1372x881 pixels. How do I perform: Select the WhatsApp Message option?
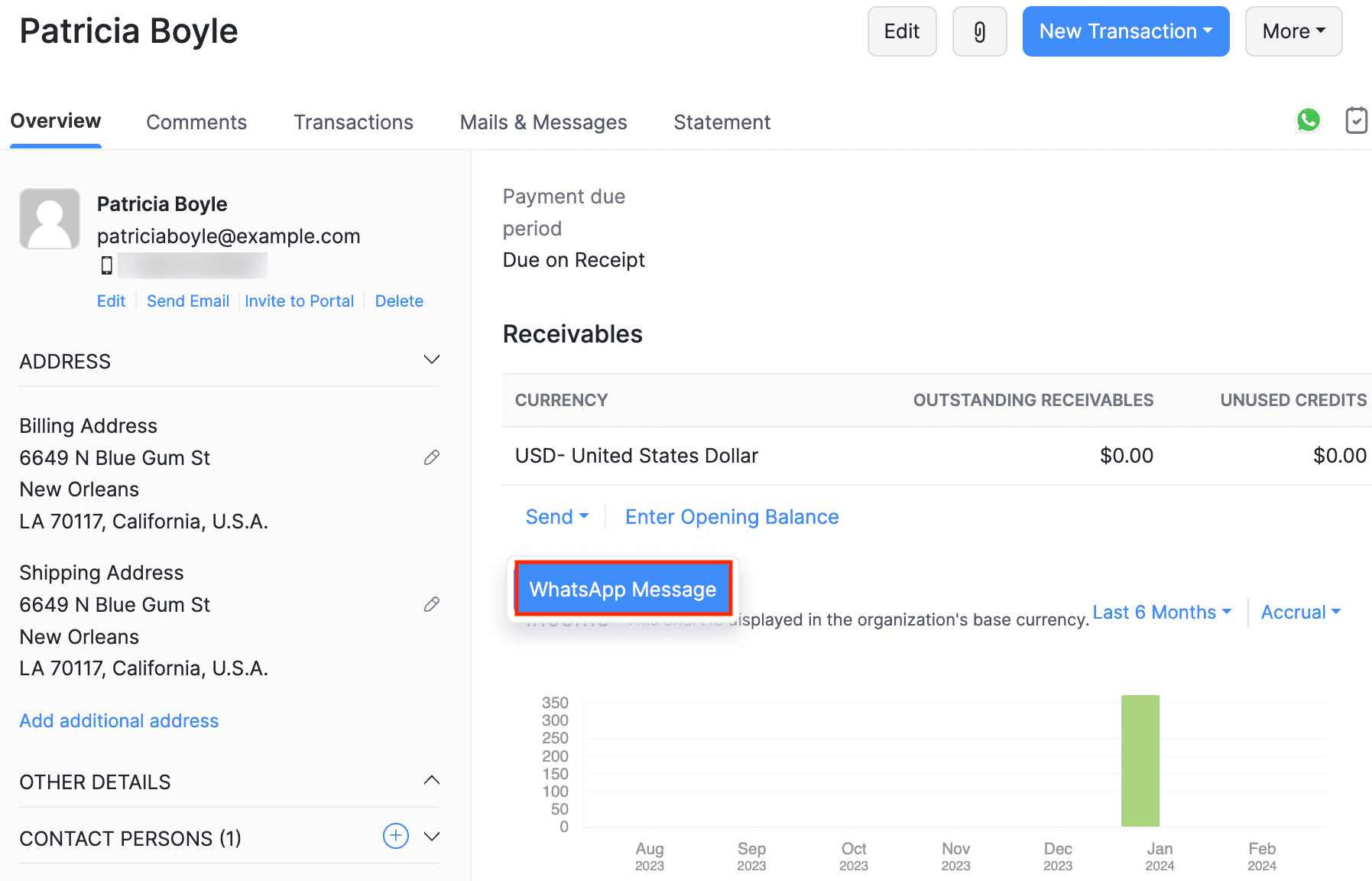click(623, 589)
